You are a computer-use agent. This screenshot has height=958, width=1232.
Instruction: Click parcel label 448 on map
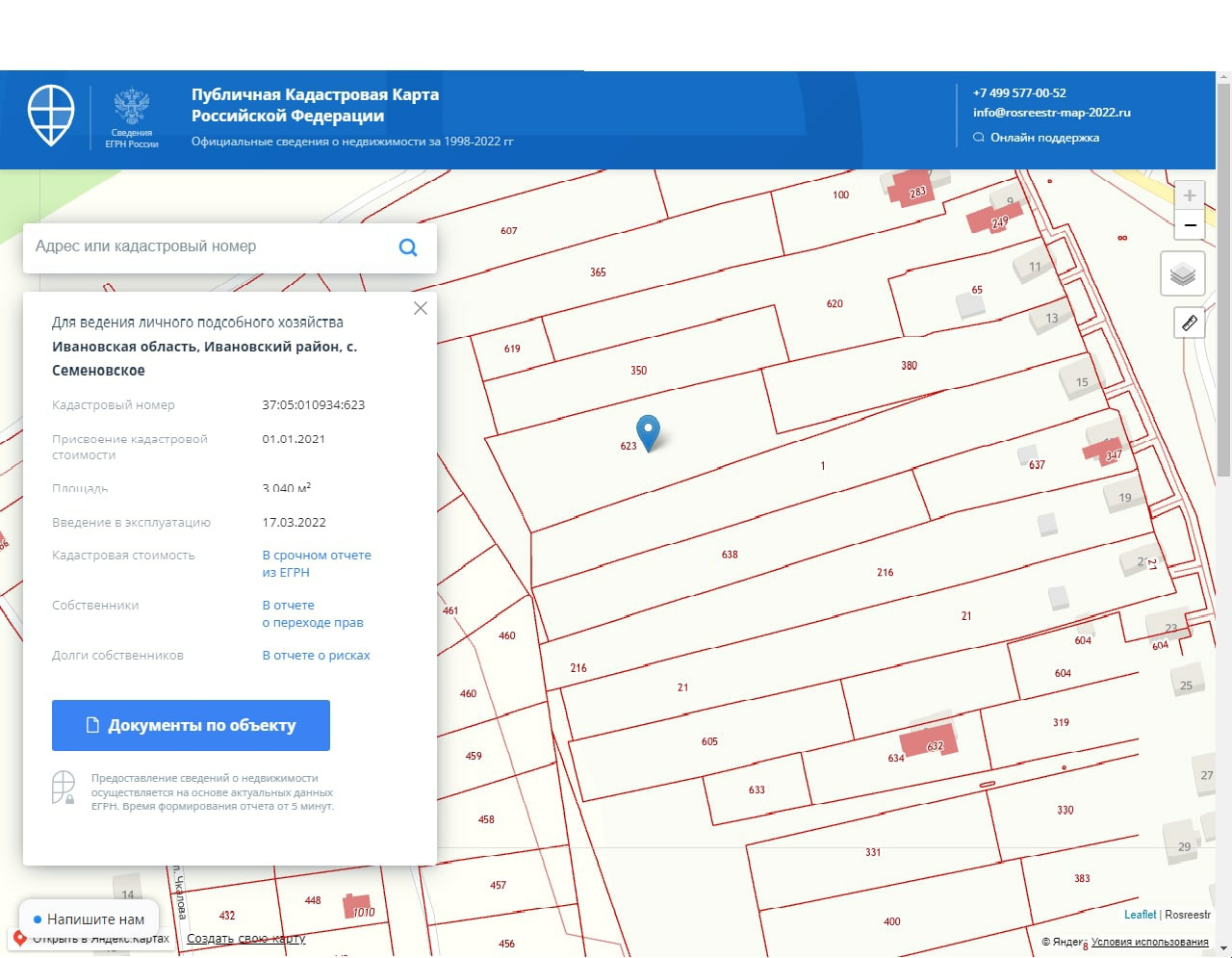click(x=313, y=901)
